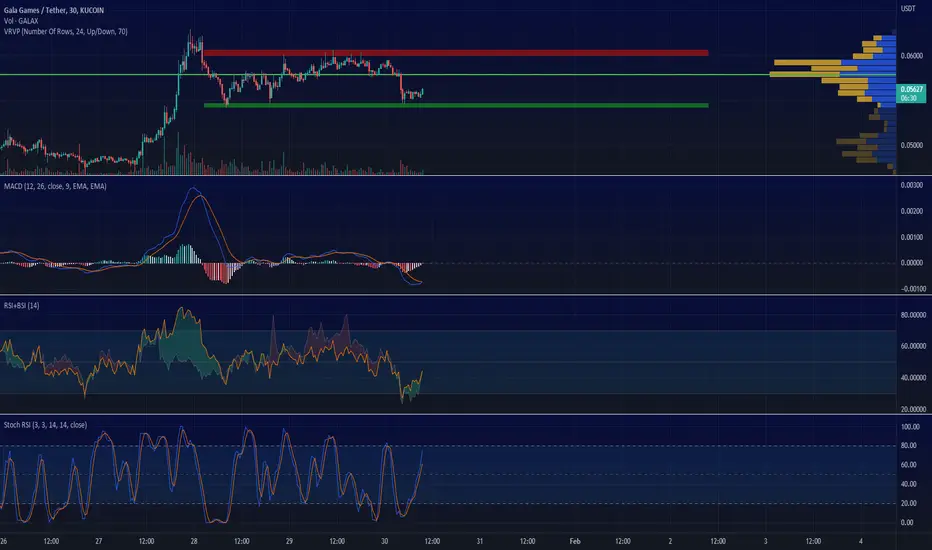Click the green support zone rectangle
The width and height of the screenshot is (932, 550).
[x=456, y=105]
